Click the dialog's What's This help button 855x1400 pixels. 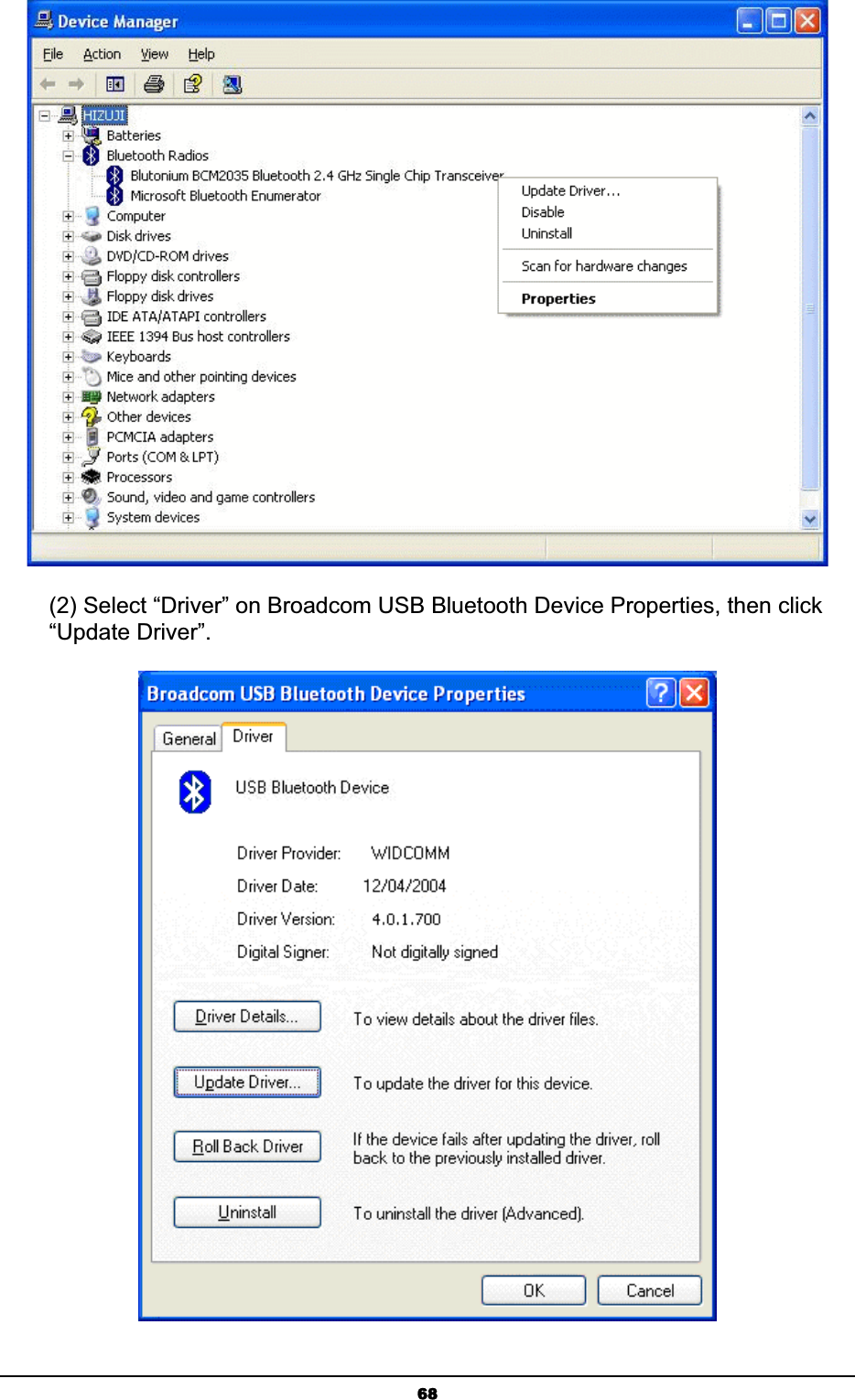point(661,693)
